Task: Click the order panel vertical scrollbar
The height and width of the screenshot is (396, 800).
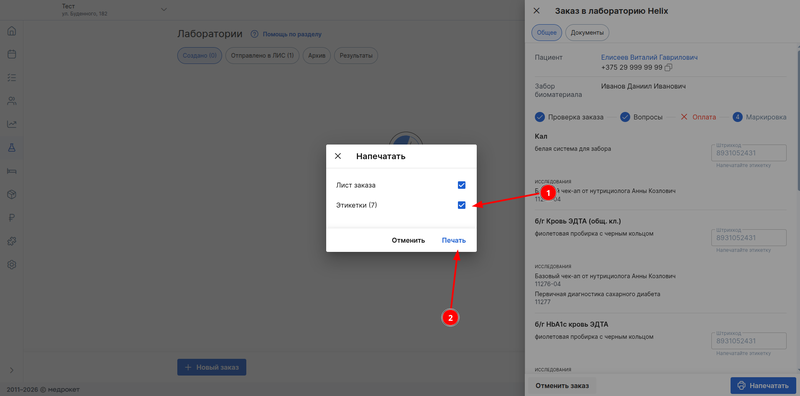Action: point(797,120)
